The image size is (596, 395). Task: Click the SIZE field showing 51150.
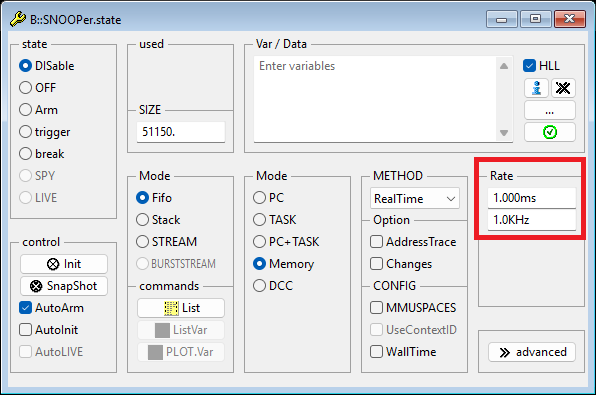[x=181, y=132]
